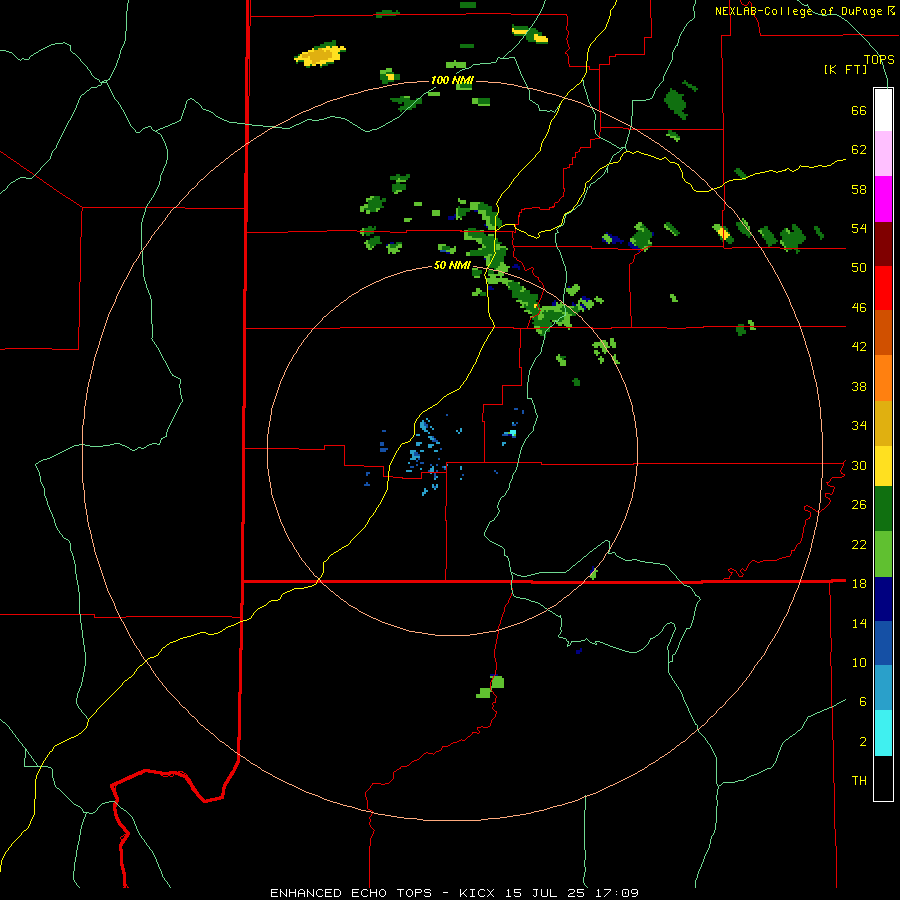900x900 pixels.
Task: Click the 30 legend value
Action: click(859, 465)
